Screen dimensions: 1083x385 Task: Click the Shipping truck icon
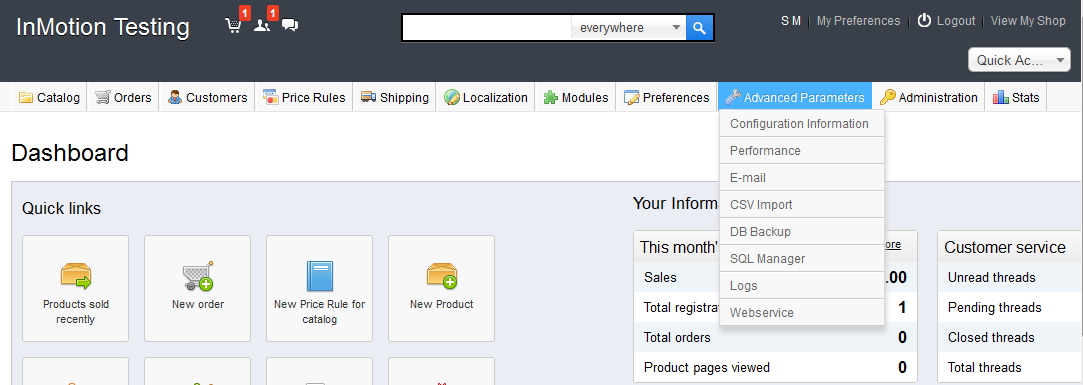pyautogui.click(x=368, y=97)
